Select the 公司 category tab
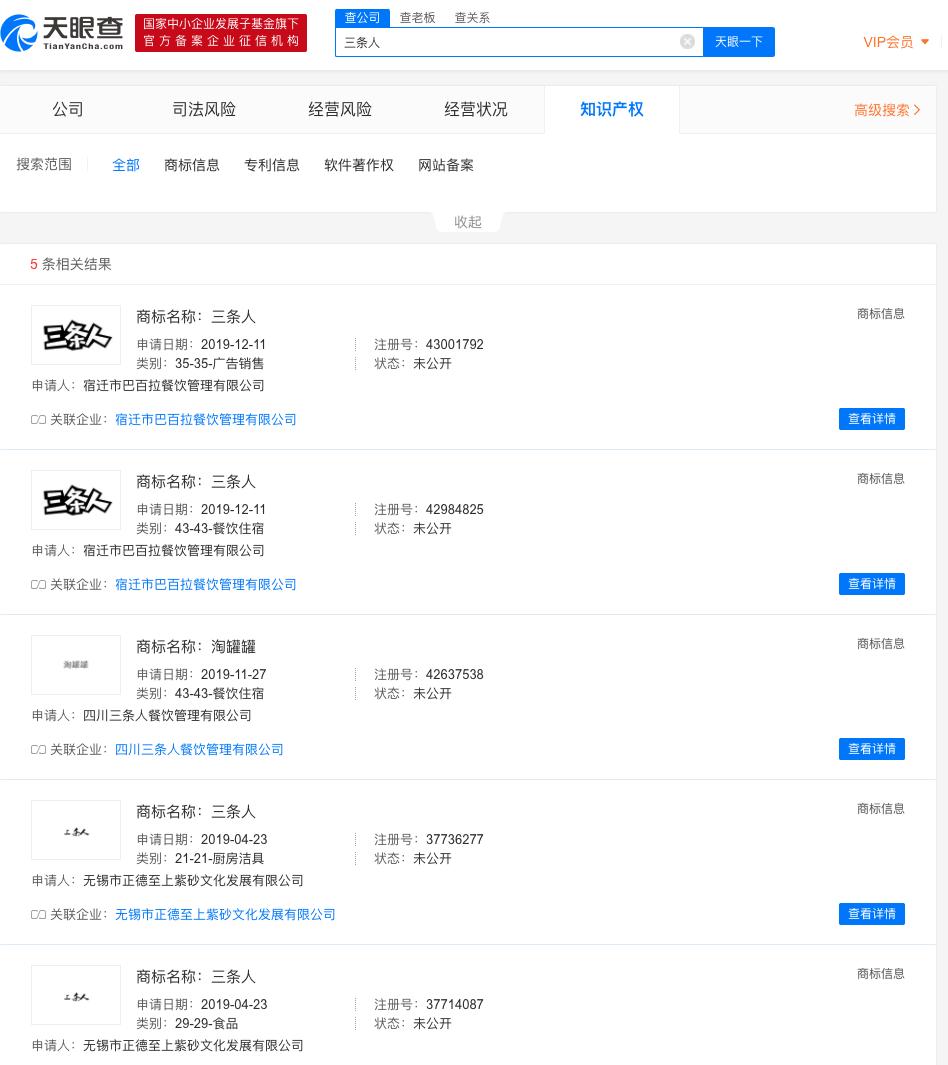Image resolution: width=948 pixels, height=1065 pixels. [x=68, y=109]
